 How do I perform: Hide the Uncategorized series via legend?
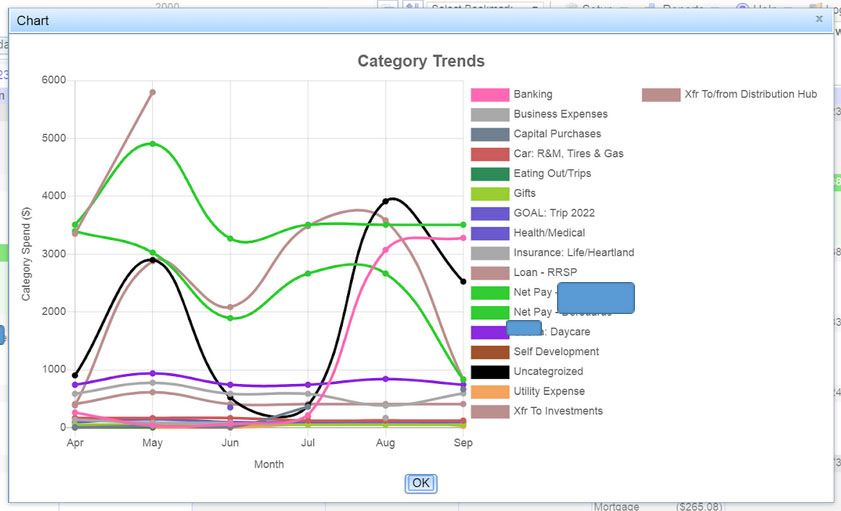point(490,371)
